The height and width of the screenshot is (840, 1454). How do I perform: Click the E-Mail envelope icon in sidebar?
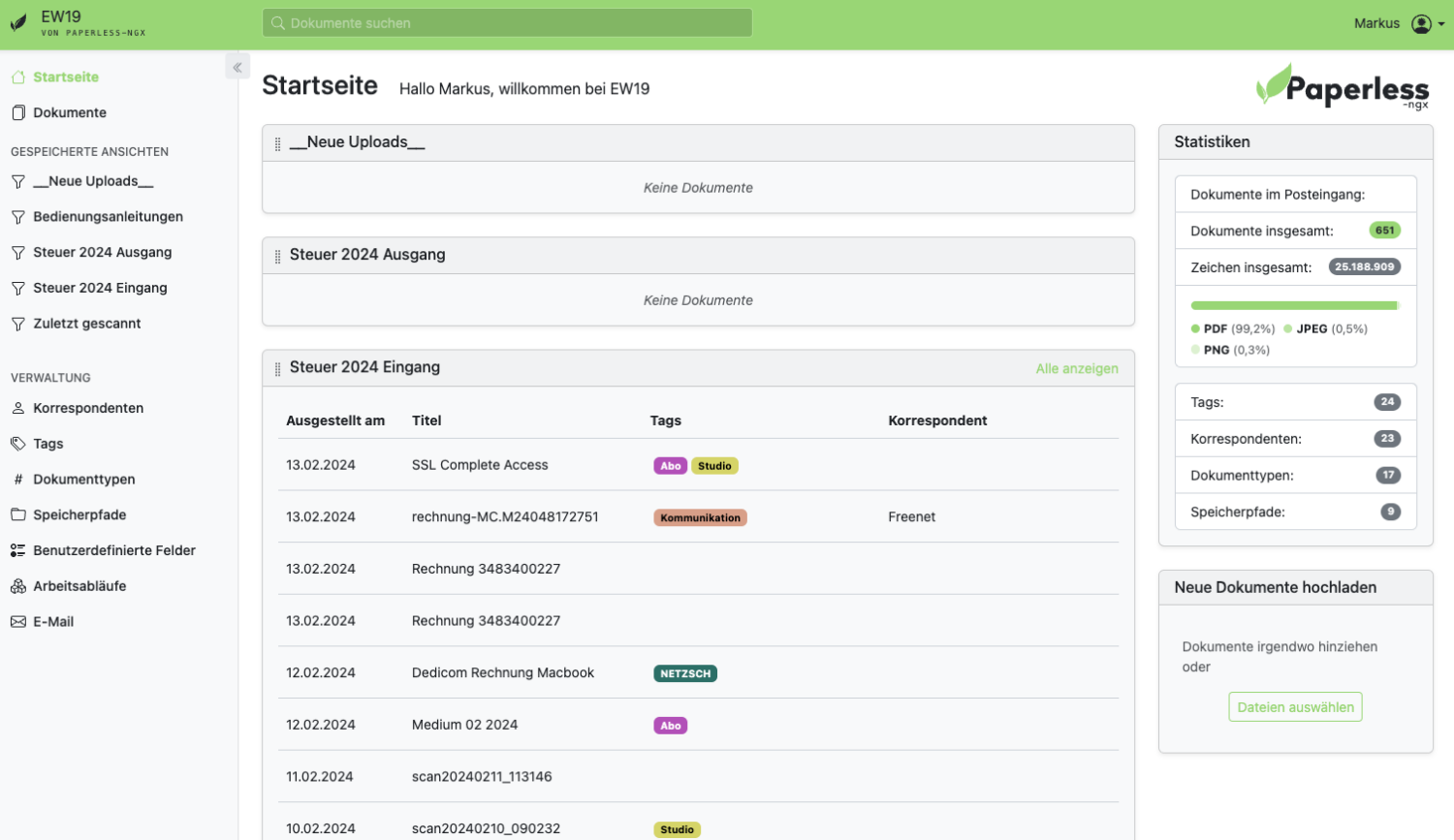[18, 622]
